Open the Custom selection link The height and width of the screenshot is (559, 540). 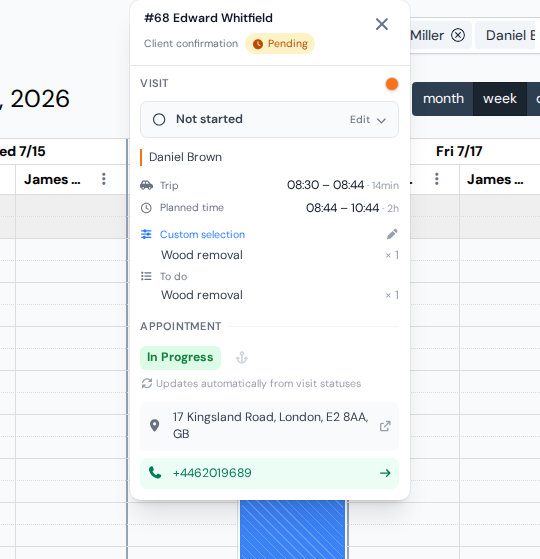click(x=202, y=235)
